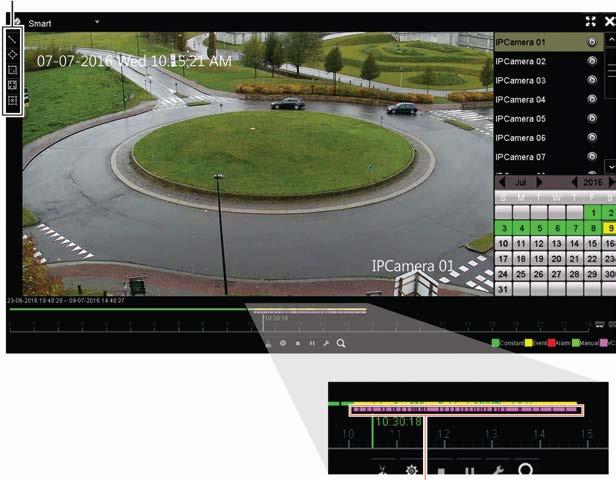
Task: Select the quadrilateral intrusion area tool
Action: 13,54
